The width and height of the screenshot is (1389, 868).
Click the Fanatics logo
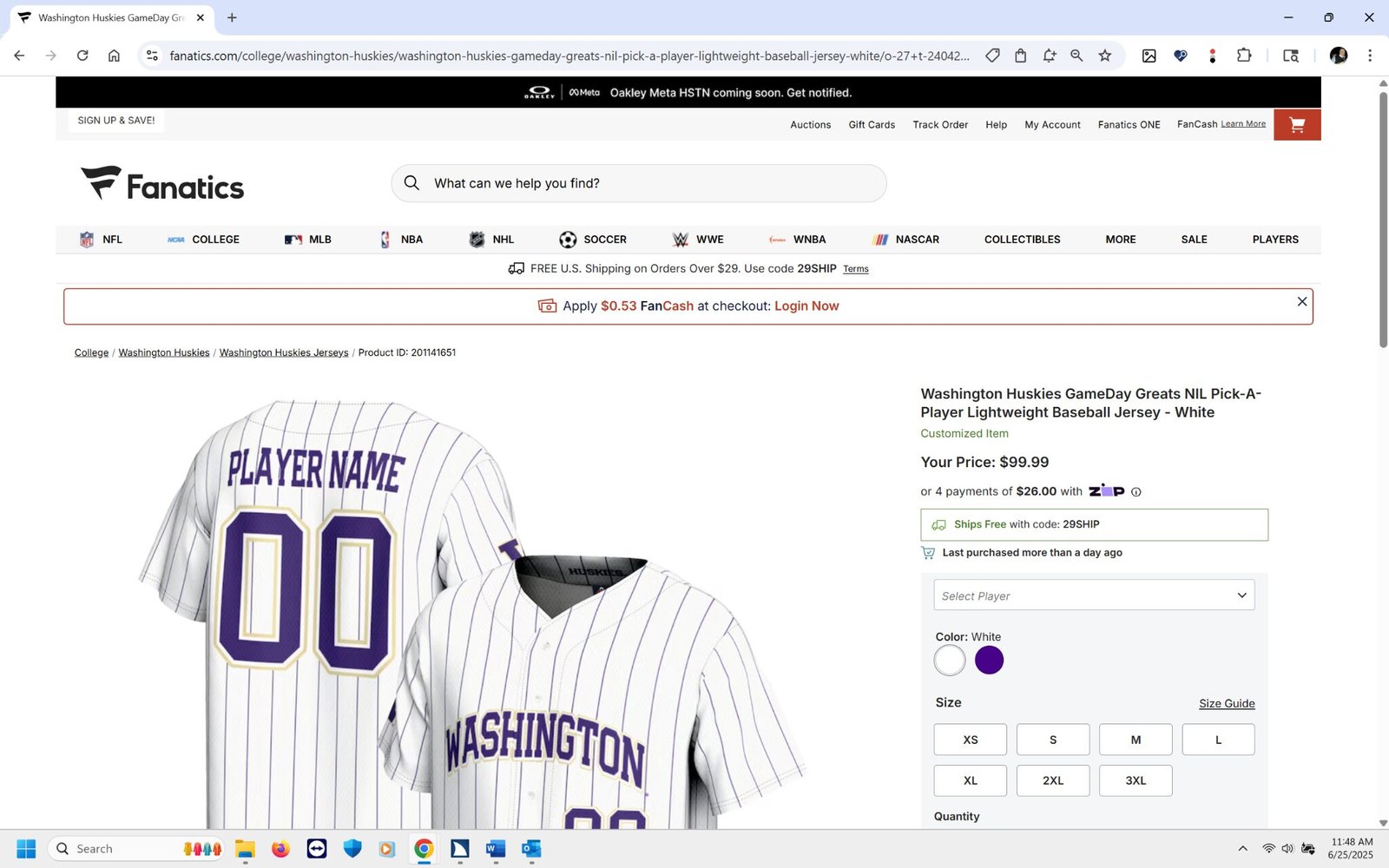(162, 184)
